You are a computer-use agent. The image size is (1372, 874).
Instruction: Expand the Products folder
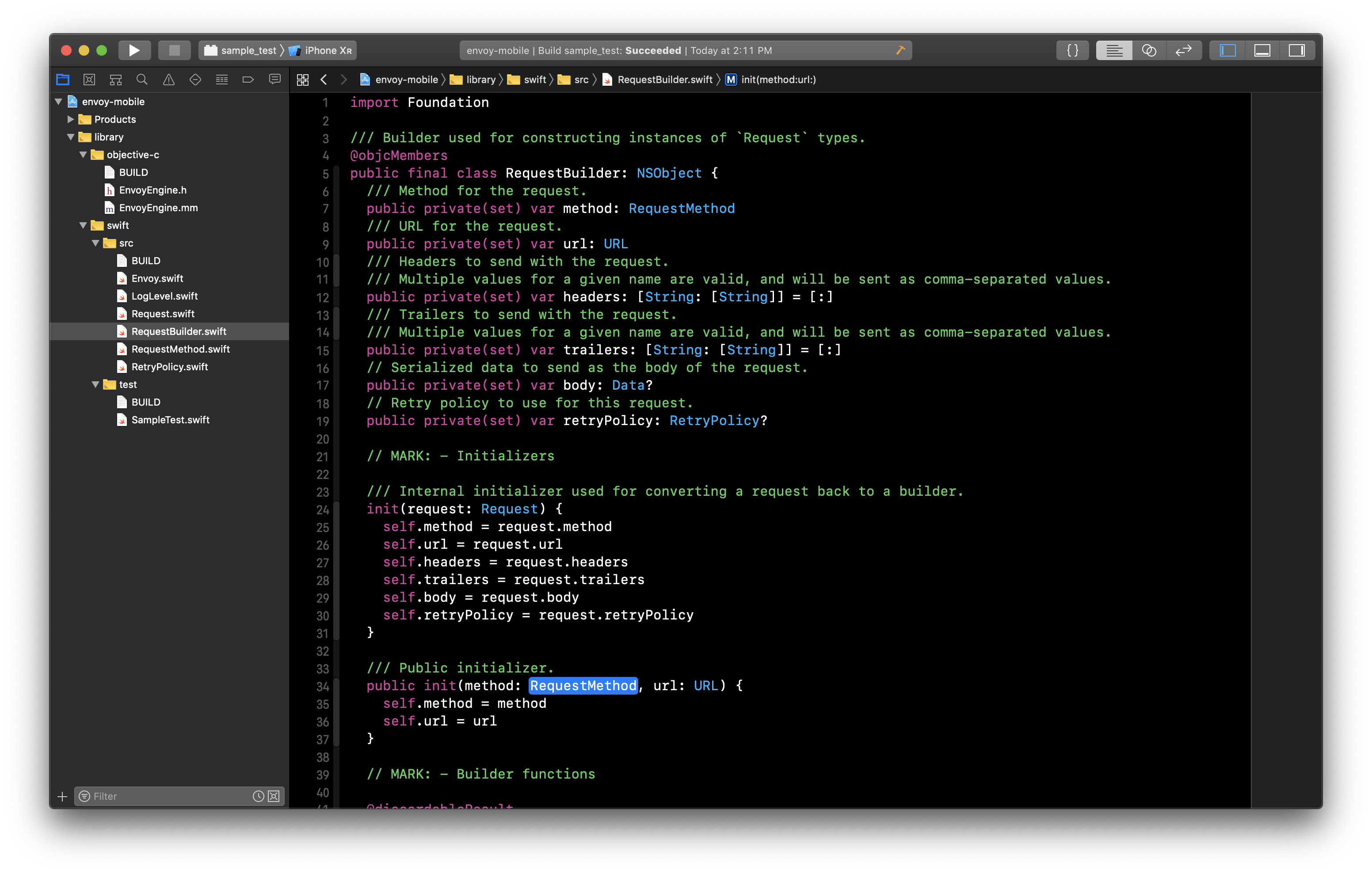71,119
